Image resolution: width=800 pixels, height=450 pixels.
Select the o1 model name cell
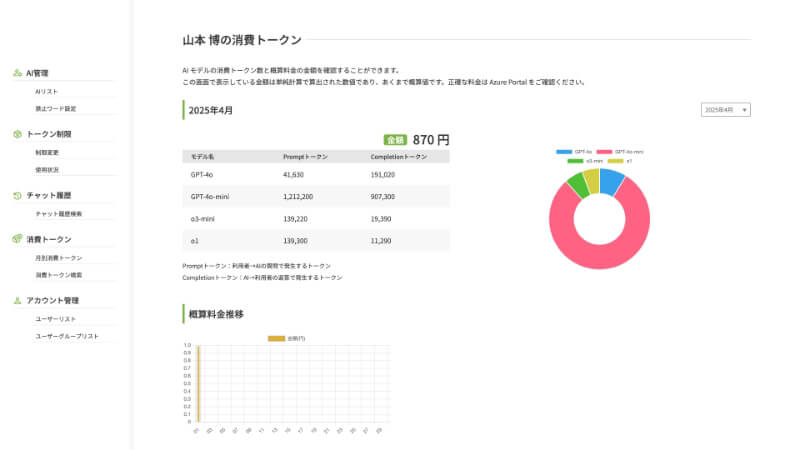click(x=194, y=241)
